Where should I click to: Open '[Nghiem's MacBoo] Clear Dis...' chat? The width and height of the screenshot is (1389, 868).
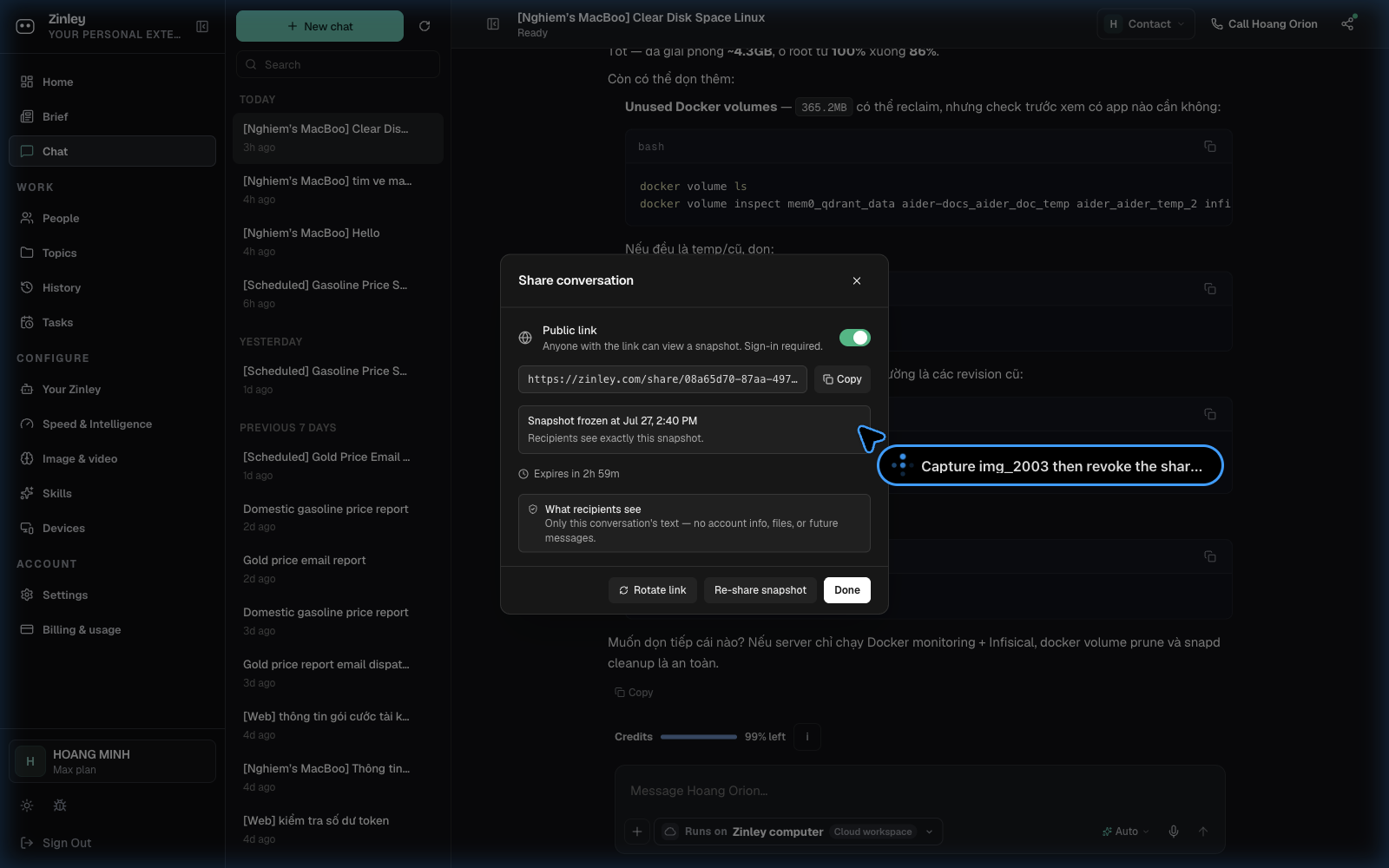coord(338,137)
